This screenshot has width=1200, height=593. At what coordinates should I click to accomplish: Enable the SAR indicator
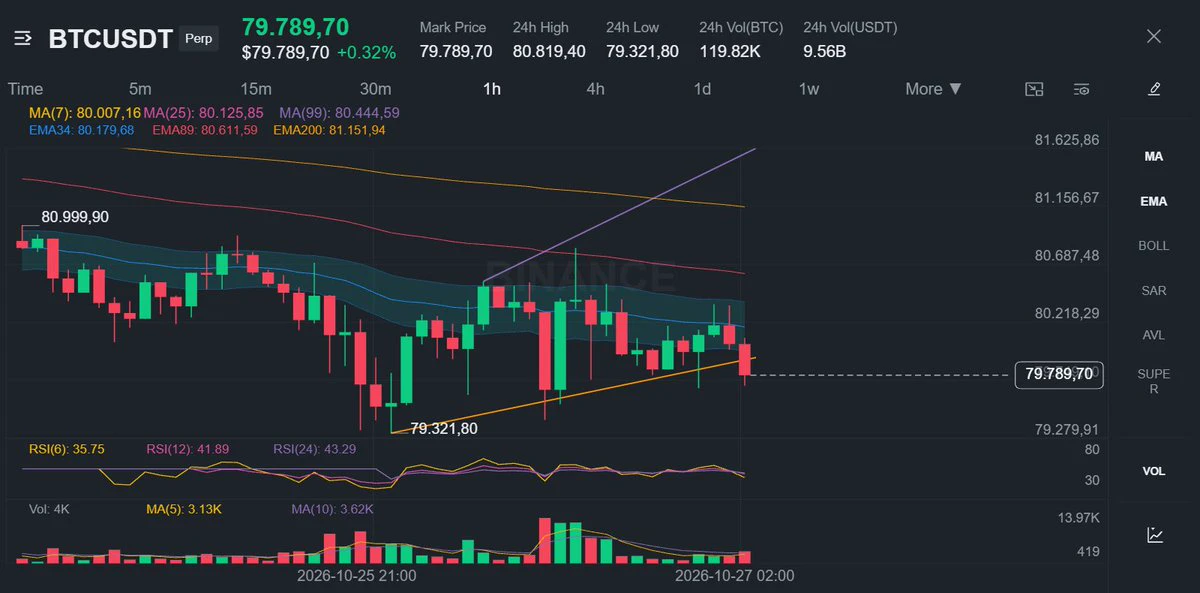[x=1154, y=290]
